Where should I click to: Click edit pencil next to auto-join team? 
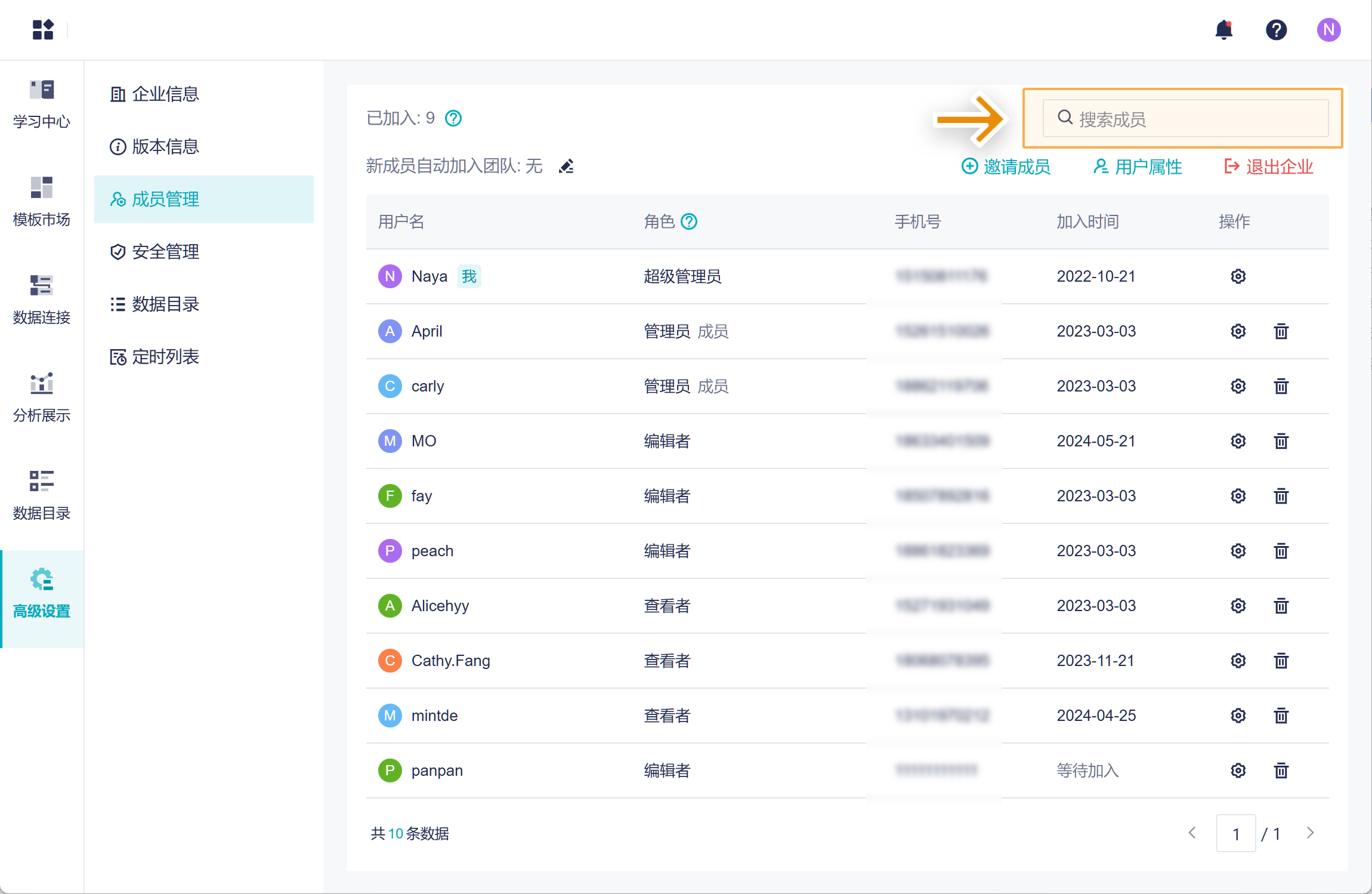tap(566, 166)
